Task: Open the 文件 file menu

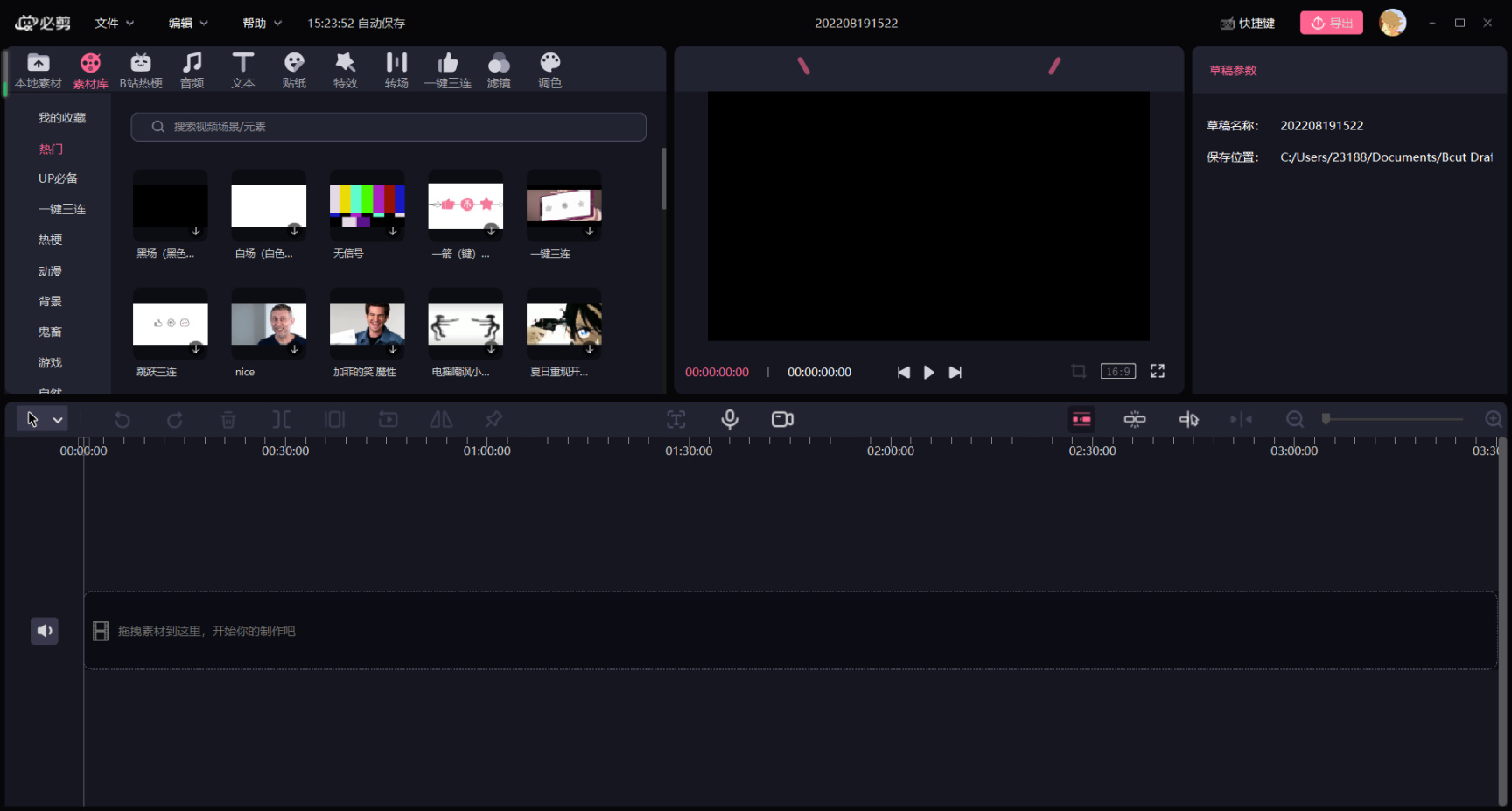Action: [115, 24]
